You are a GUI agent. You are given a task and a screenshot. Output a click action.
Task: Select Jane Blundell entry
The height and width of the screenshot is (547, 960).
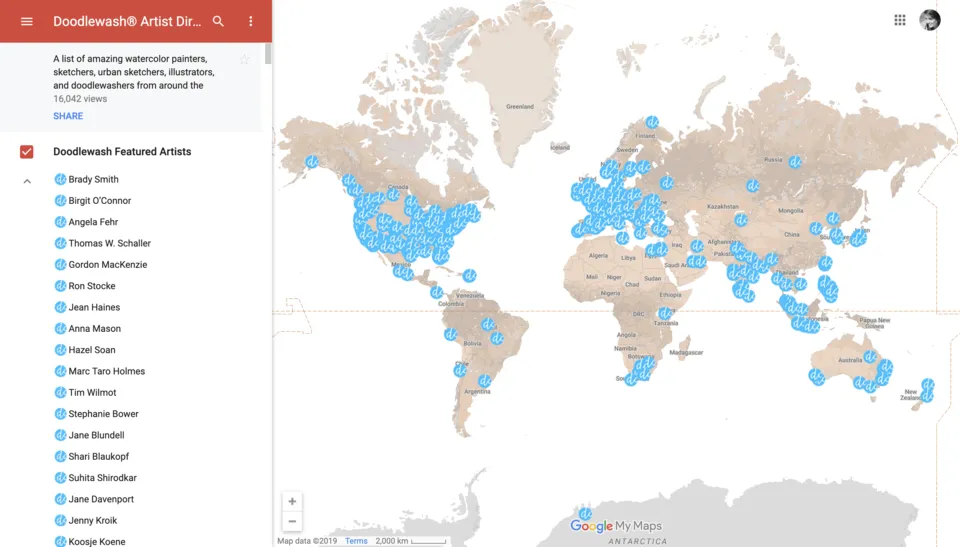pos(96,436)
